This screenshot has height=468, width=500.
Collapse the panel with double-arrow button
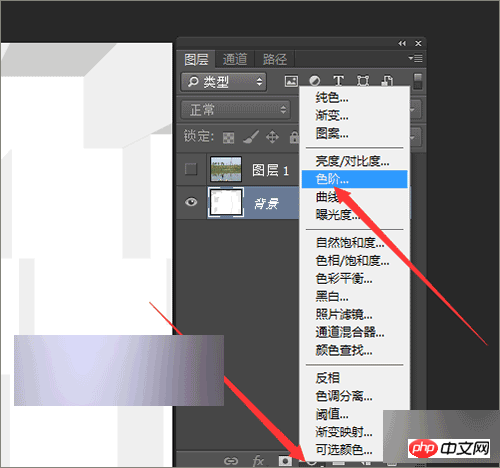pos(402,43)
